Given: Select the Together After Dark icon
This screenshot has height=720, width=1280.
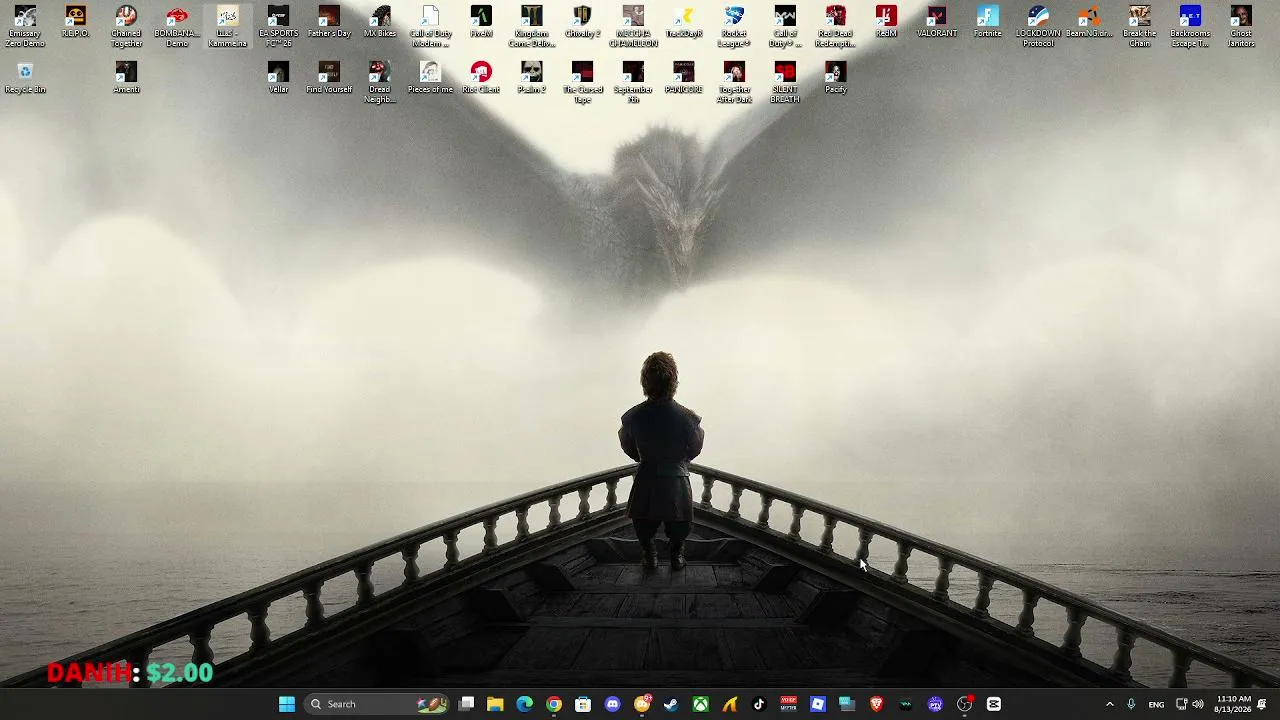Looking at the screenshot, I should click(734, 83).
